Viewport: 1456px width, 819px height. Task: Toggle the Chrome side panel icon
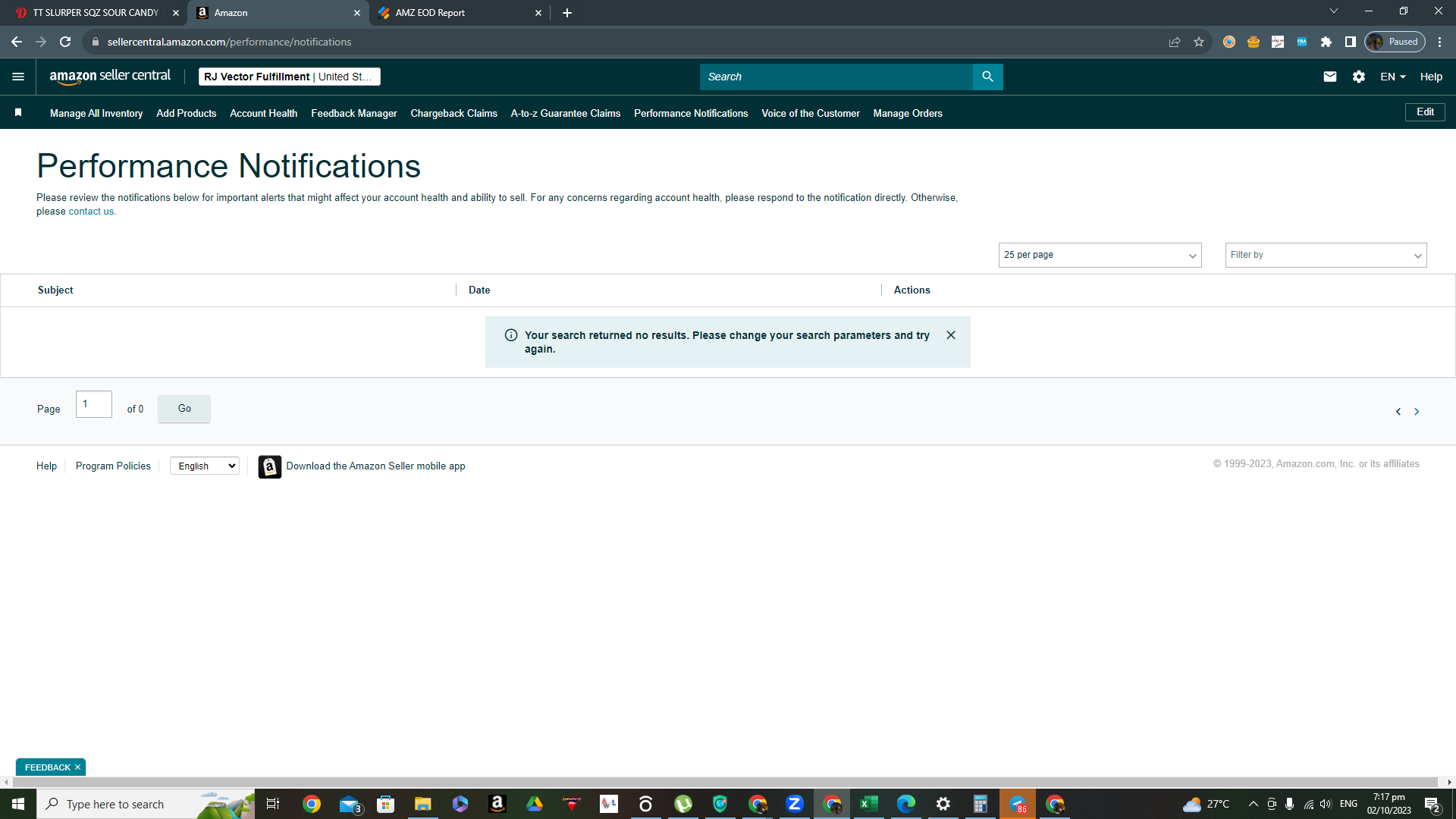pos(1351,42)
